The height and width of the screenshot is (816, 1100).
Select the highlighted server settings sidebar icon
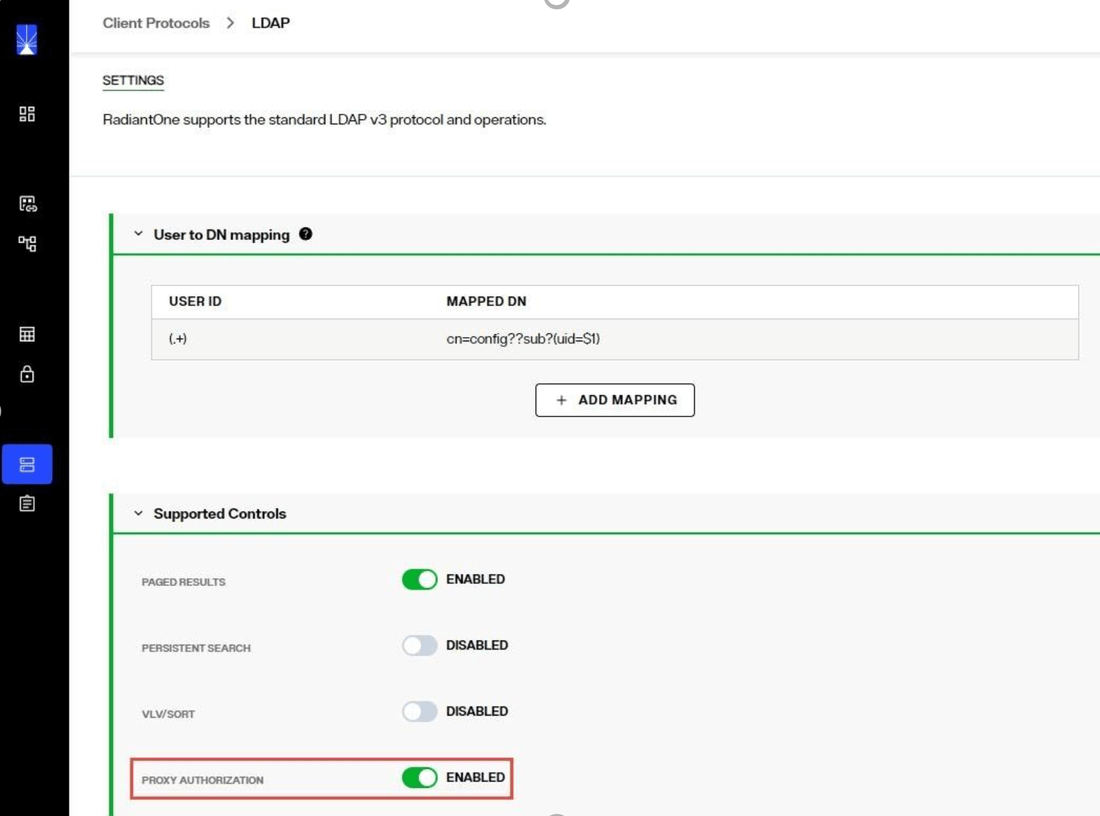pos(27,464)
